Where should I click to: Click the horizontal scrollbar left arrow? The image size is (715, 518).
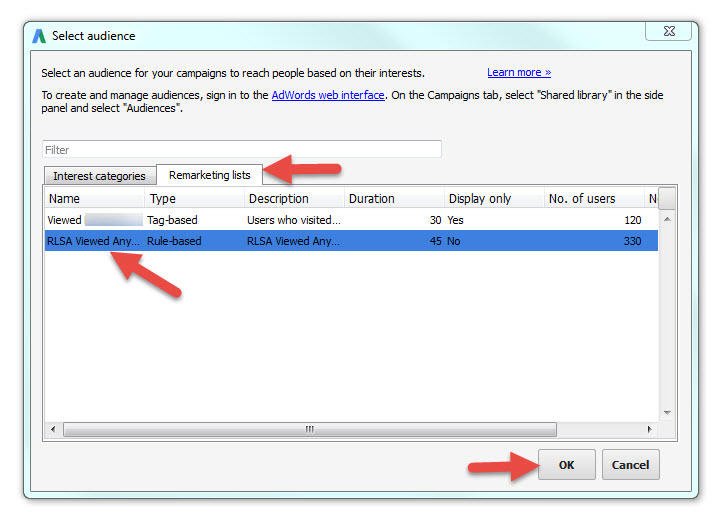coord(53,429)
